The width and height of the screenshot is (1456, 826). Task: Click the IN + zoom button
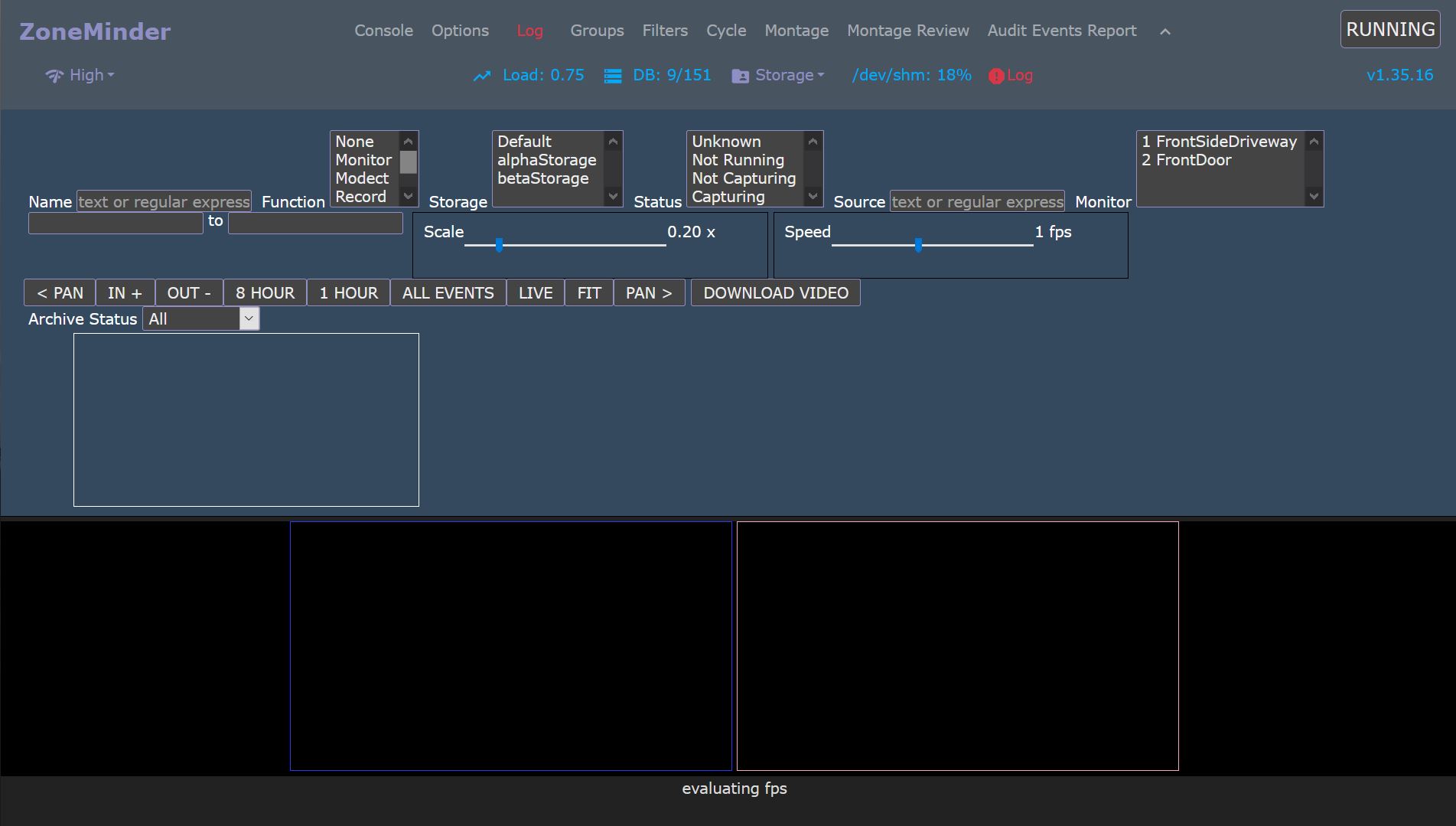(x=125, y=293)
